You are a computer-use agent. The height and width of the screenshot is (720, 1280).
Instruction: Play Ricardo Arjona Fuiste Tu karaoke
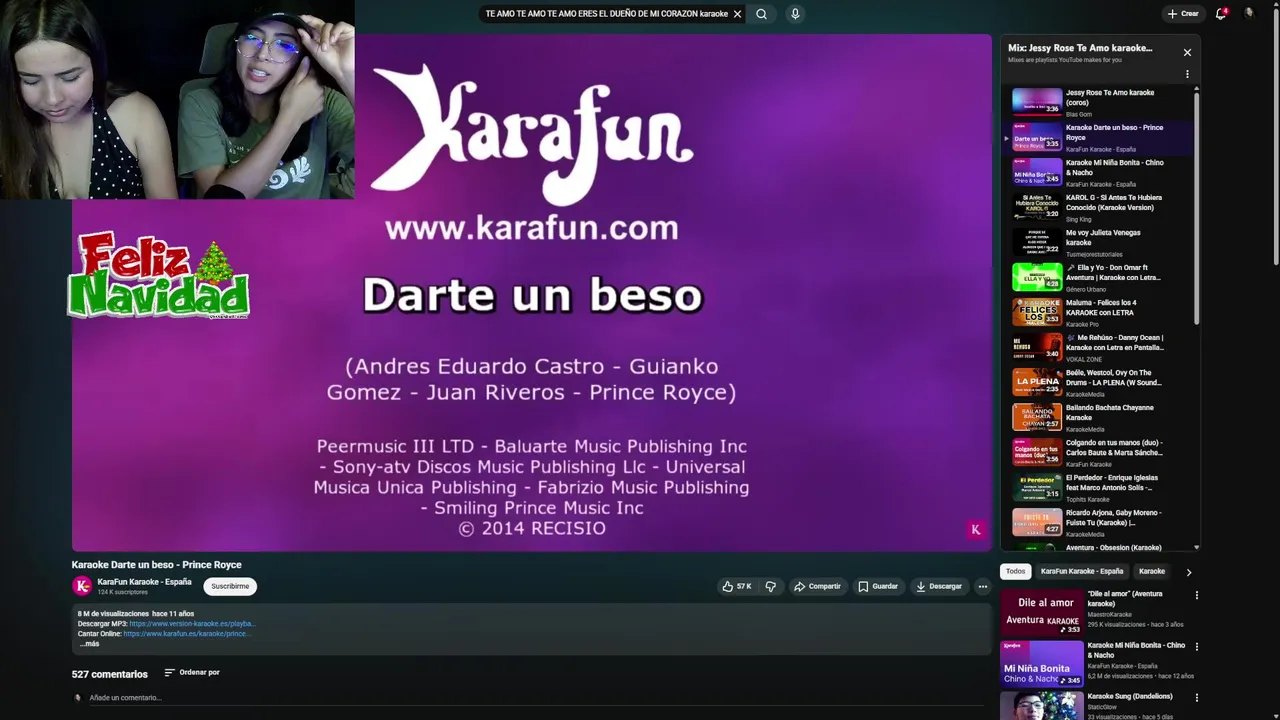[1098, 523]
